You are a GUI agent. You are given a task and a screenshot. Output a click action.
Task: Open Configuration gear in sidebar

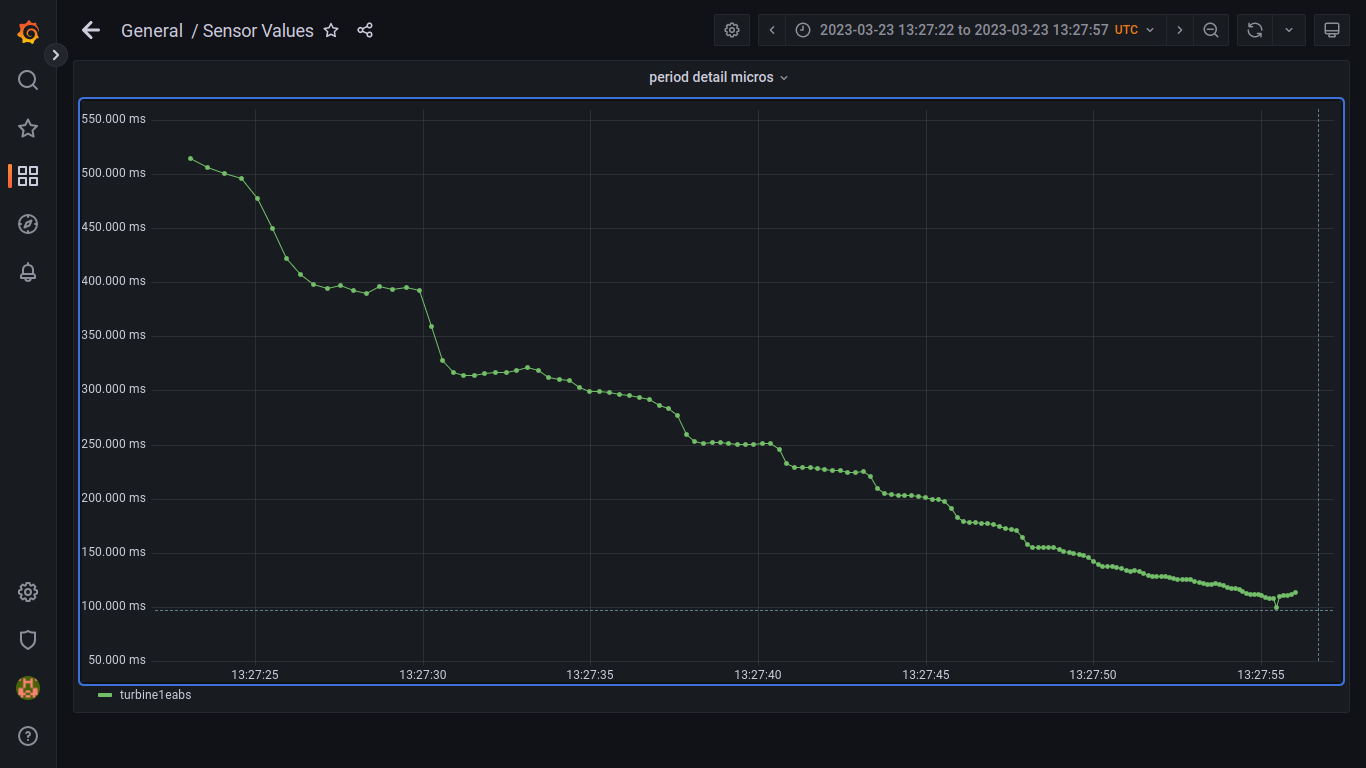click(28, 592)
